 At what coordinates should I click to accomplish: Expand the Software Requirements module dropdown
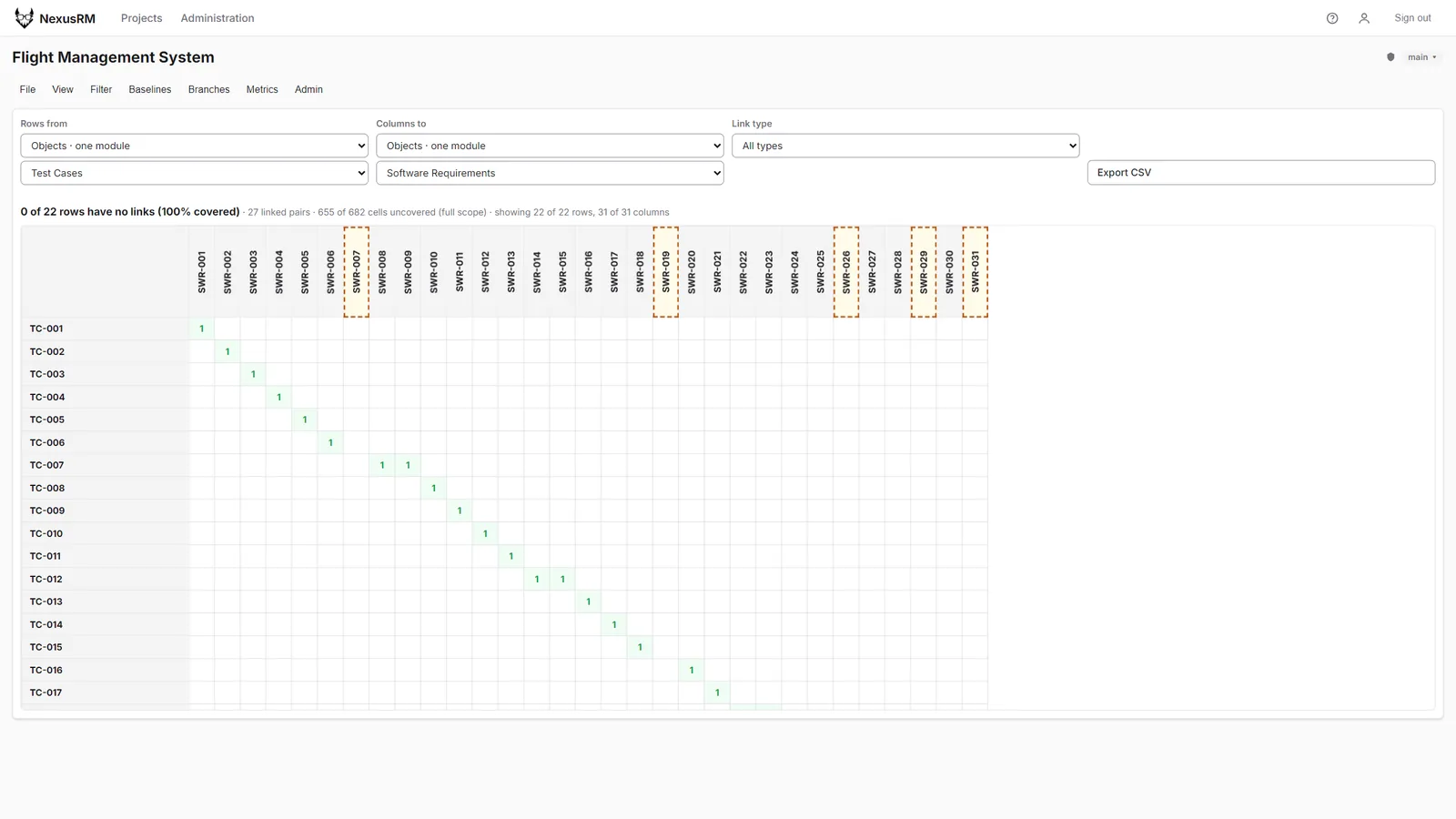tap(550, 173)
